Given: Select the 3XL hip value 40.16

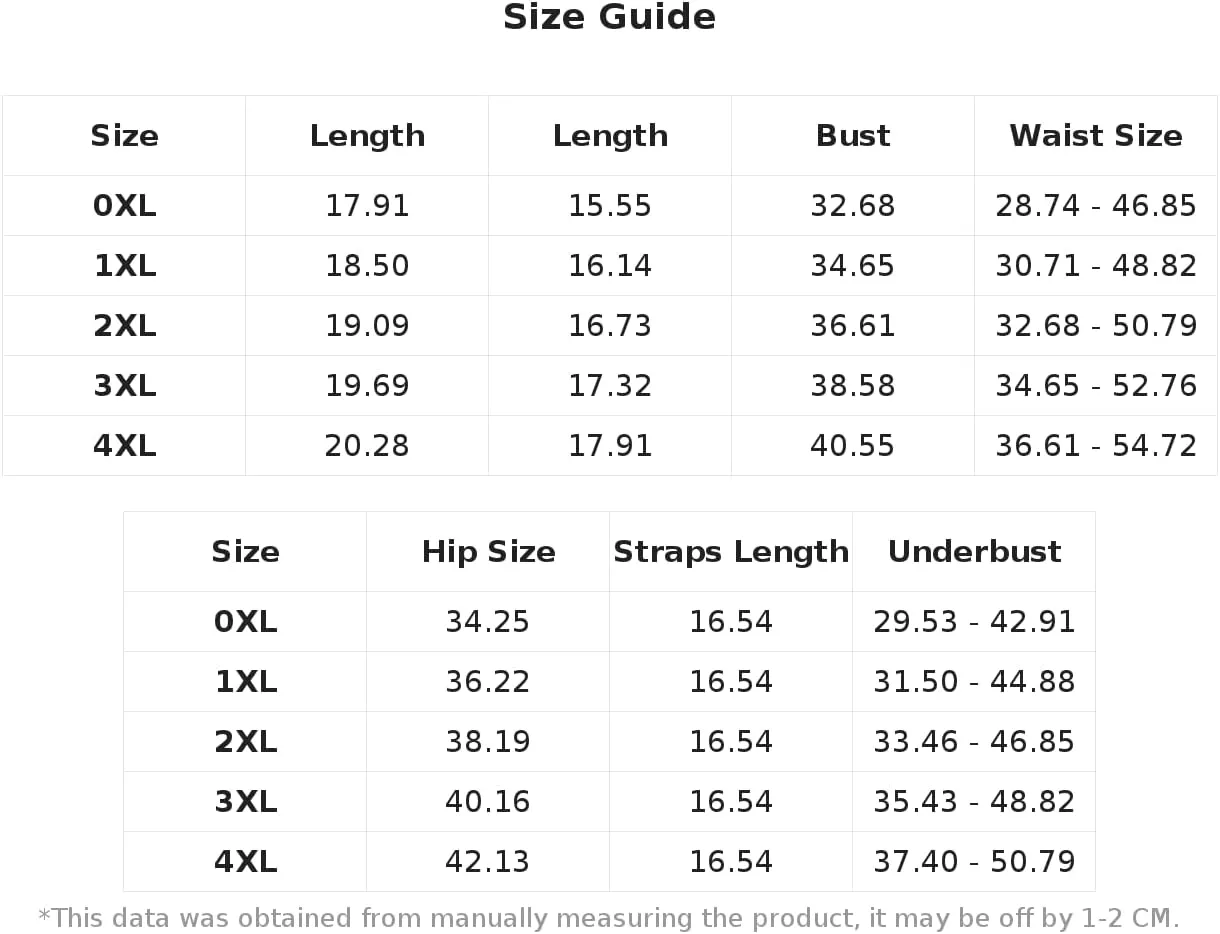Looking at the screenshot, I should 488,802.
